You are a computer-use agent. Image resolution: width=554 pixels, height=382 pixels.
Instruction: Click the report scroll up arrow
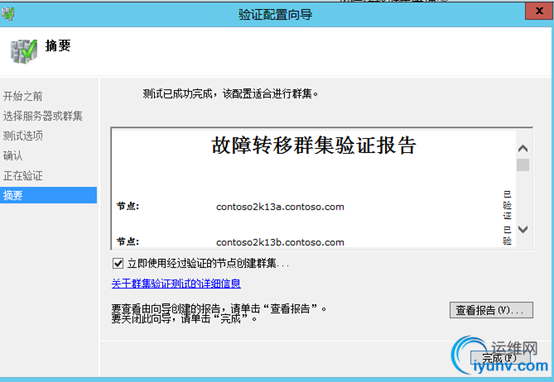[x=523, y=148]
